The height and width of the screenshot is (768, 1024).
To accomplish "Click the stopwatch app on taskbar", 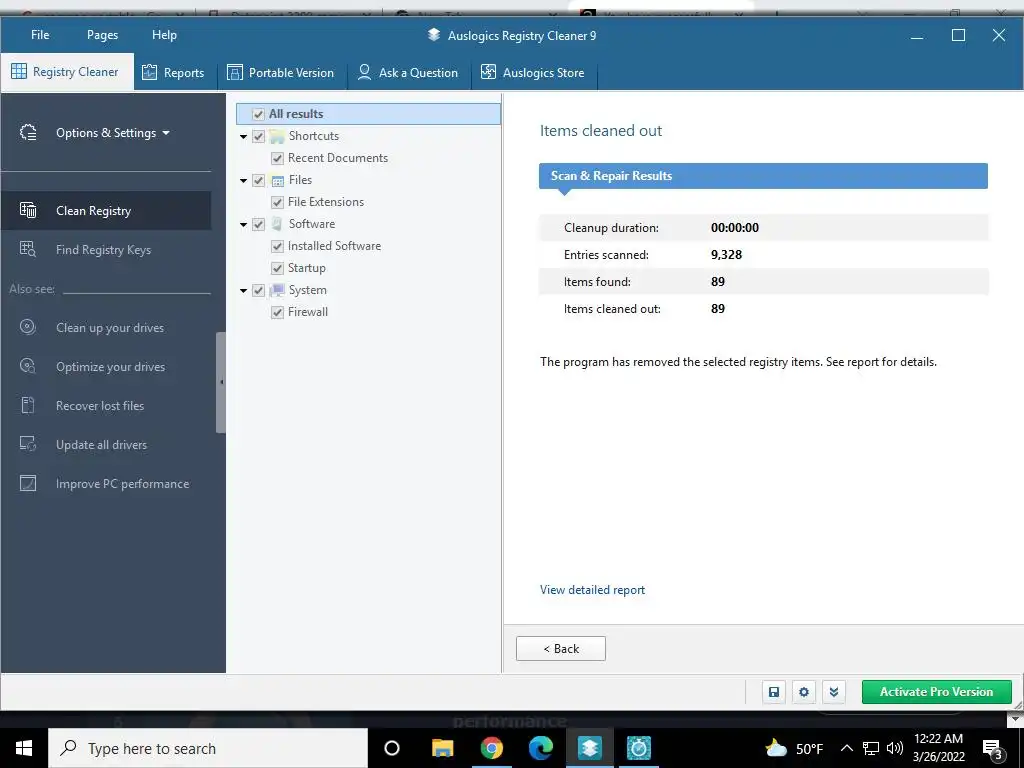I will pyautogui.click(x=639, y=748).
